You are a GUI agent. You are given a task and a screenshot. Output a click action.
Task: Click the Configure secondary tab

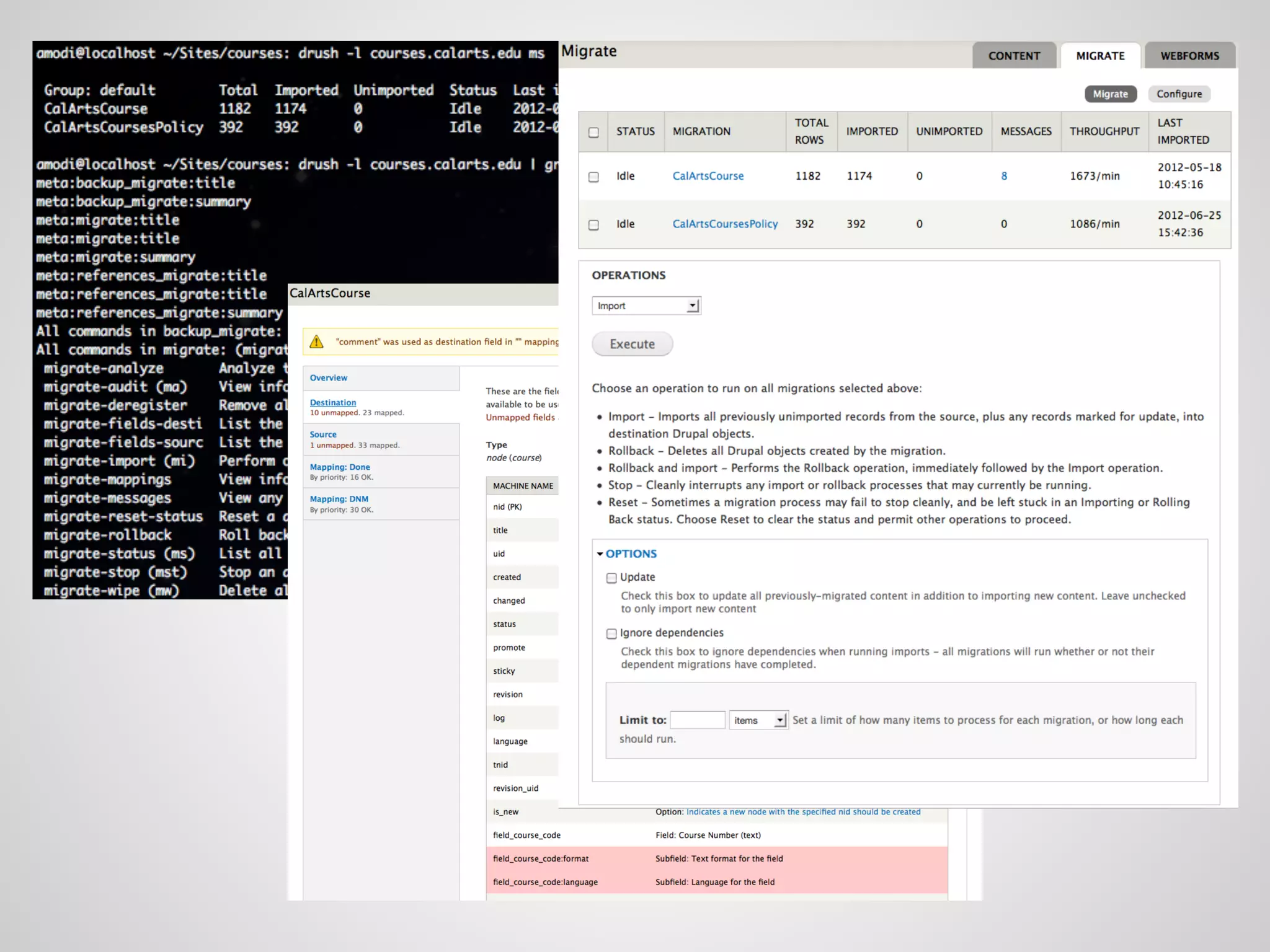tap(1179, 94)
